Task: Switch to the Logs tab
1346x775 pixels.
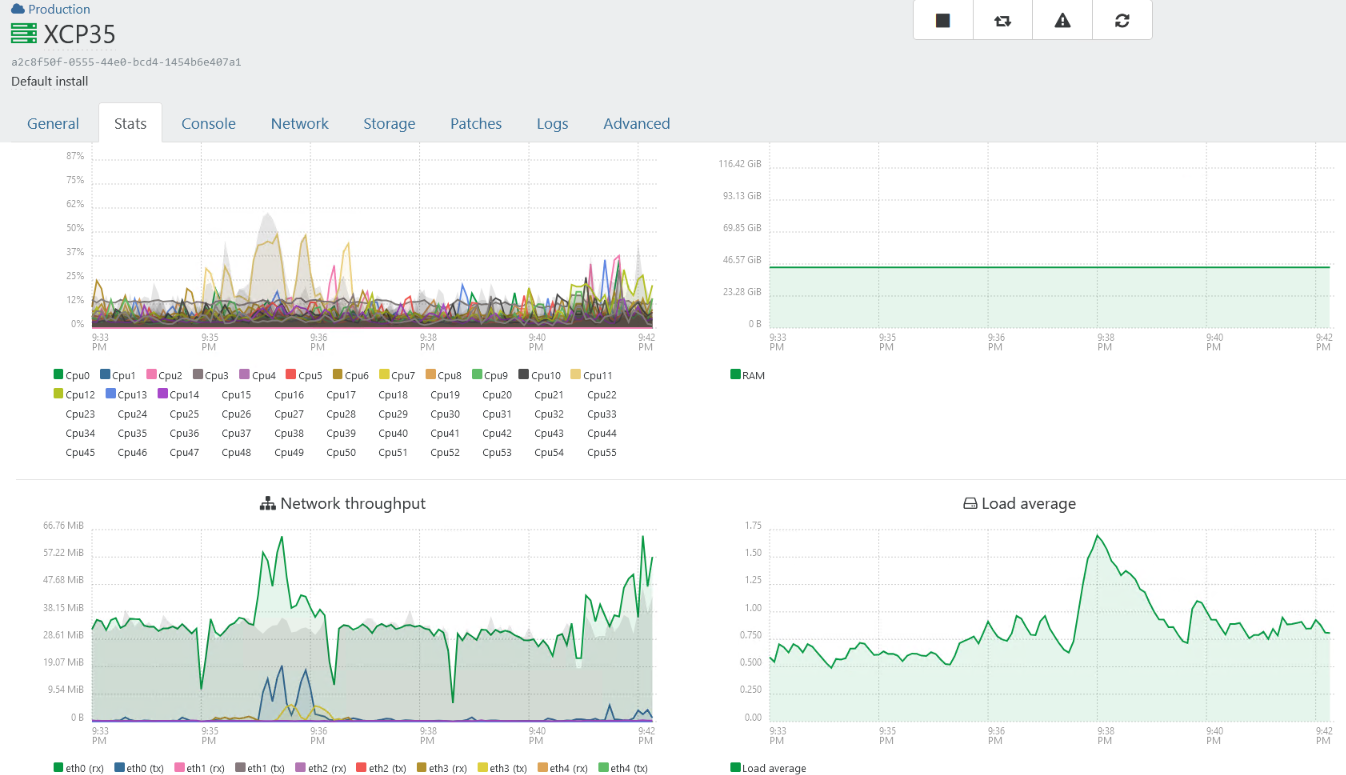Action: [552, 124]
